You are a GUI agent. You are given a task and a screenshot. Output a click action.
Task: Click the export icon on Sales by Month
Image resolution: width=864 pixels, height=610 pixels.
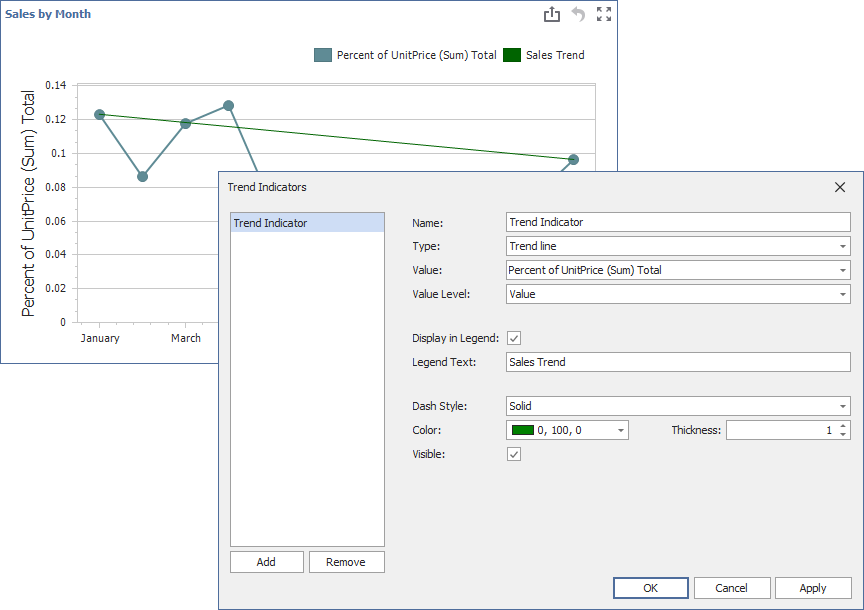[551, 14]
